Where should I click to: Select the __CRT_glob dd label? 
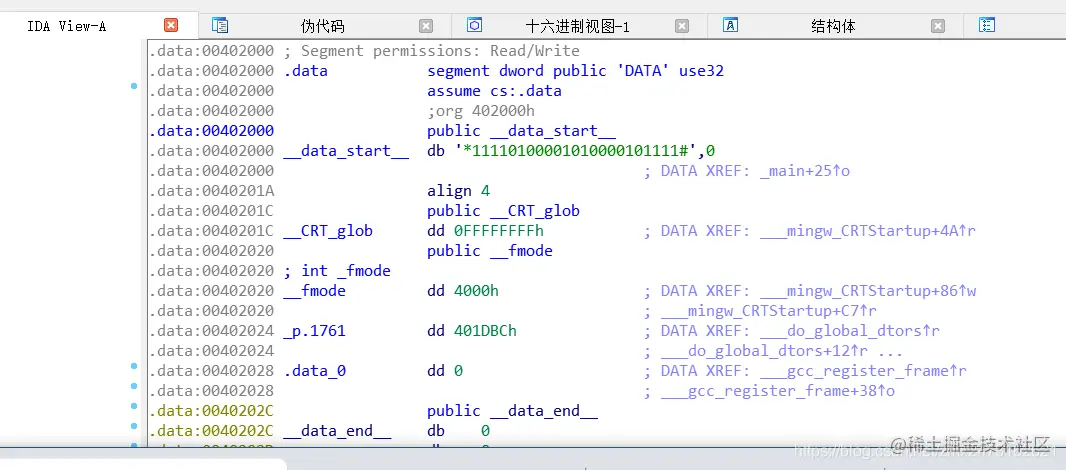pyautogui.click(x=328, y=231)
